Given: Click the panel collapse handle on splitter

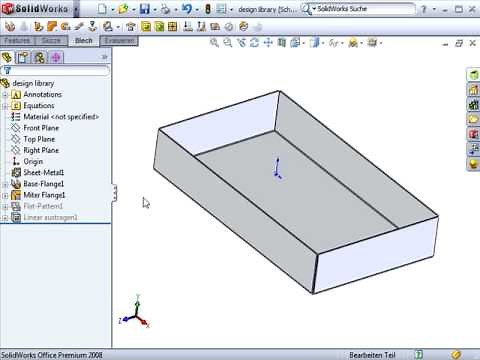Looking at the screenshot, I should pos(114,193).
